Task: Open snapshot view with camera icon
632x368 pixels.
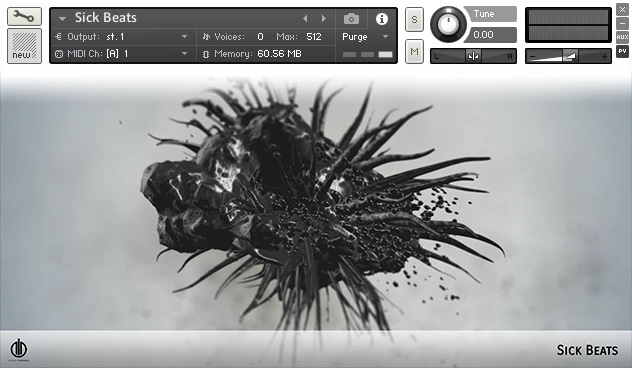Action: 351,19
